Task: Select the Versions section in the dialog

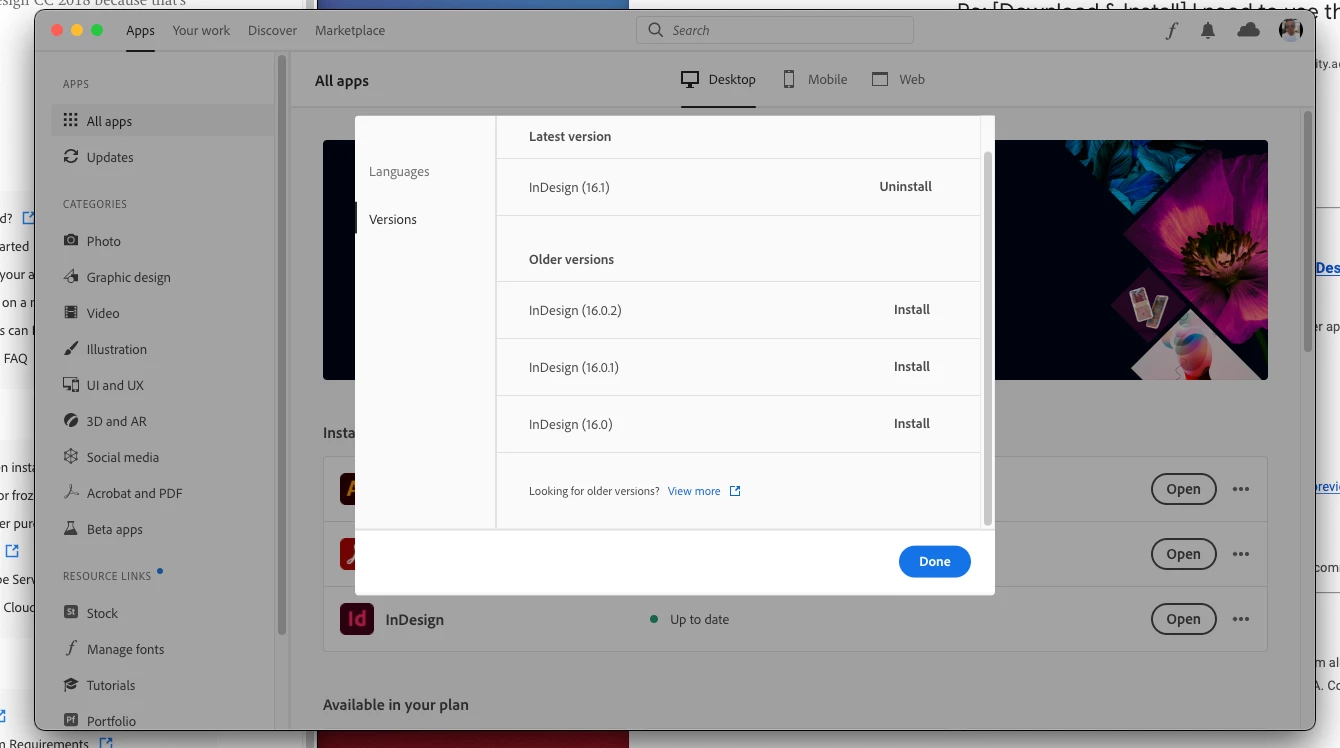Action: coord(393,219)
